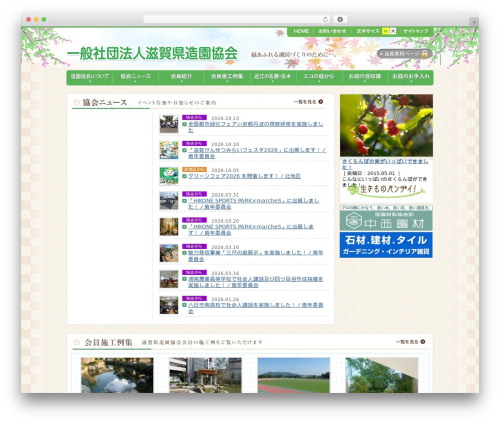Open お庭の豆知識 navigation menu

pyautogui.click(x=365, y=77)
